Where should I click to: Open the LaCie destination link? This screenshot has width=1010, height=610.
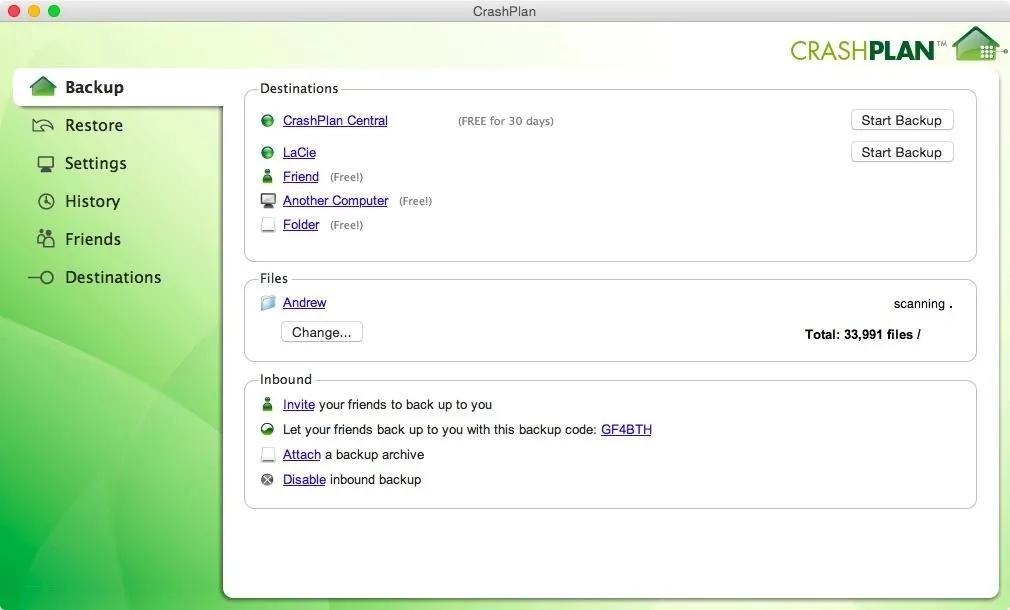pyautogui.click(x=300, y=153)
